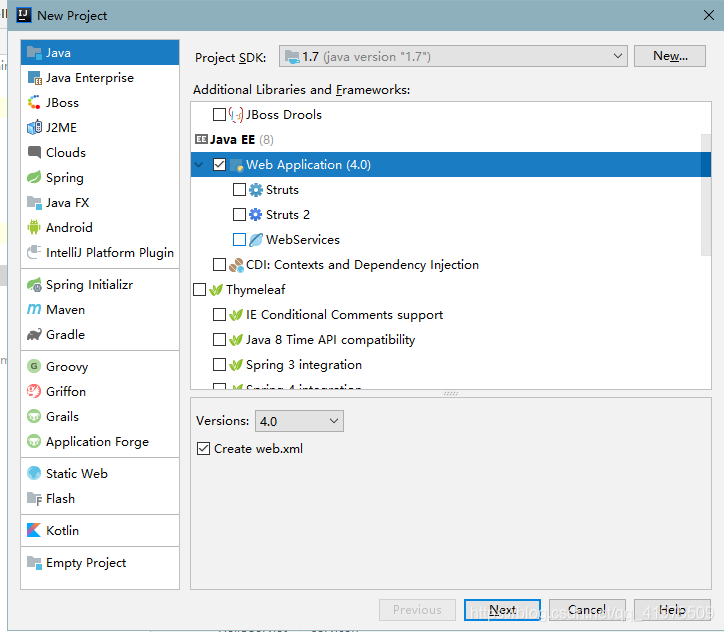Uncheck the Create web.xml checkbox
This screenshot has height=632, width=724.
(203, 449)
